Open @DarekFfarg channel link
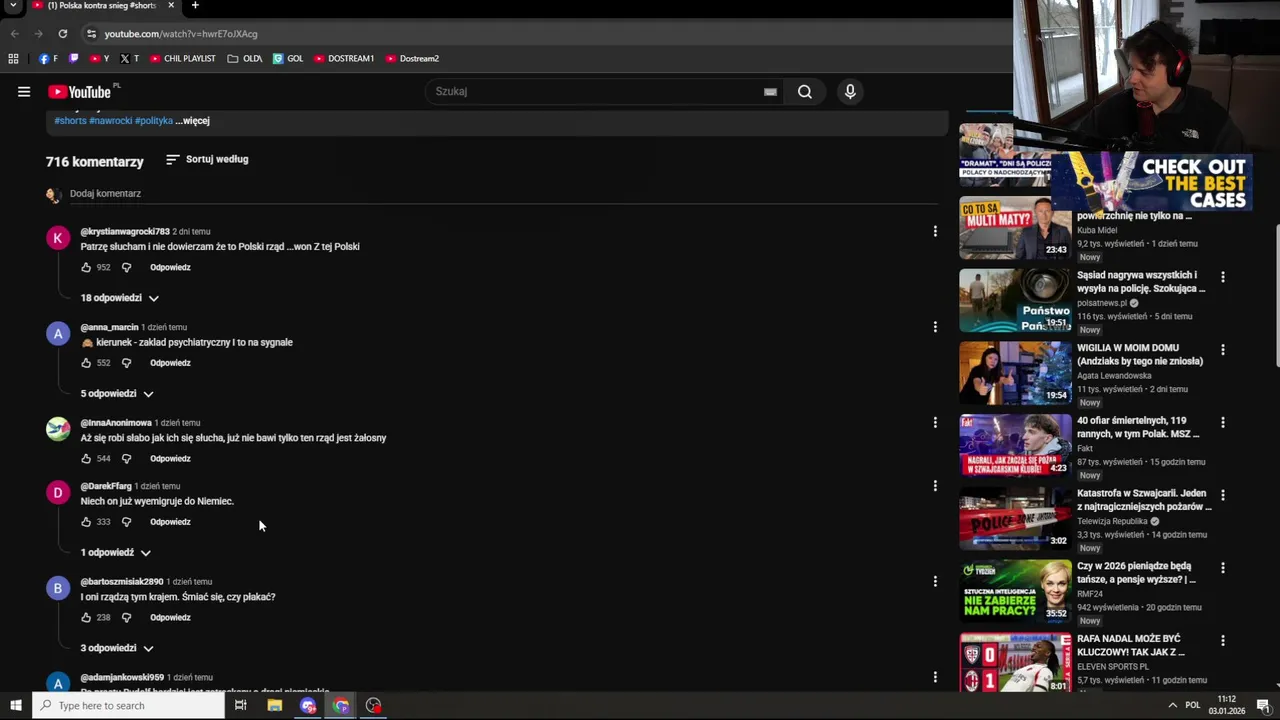 click(x=106, y=486)
